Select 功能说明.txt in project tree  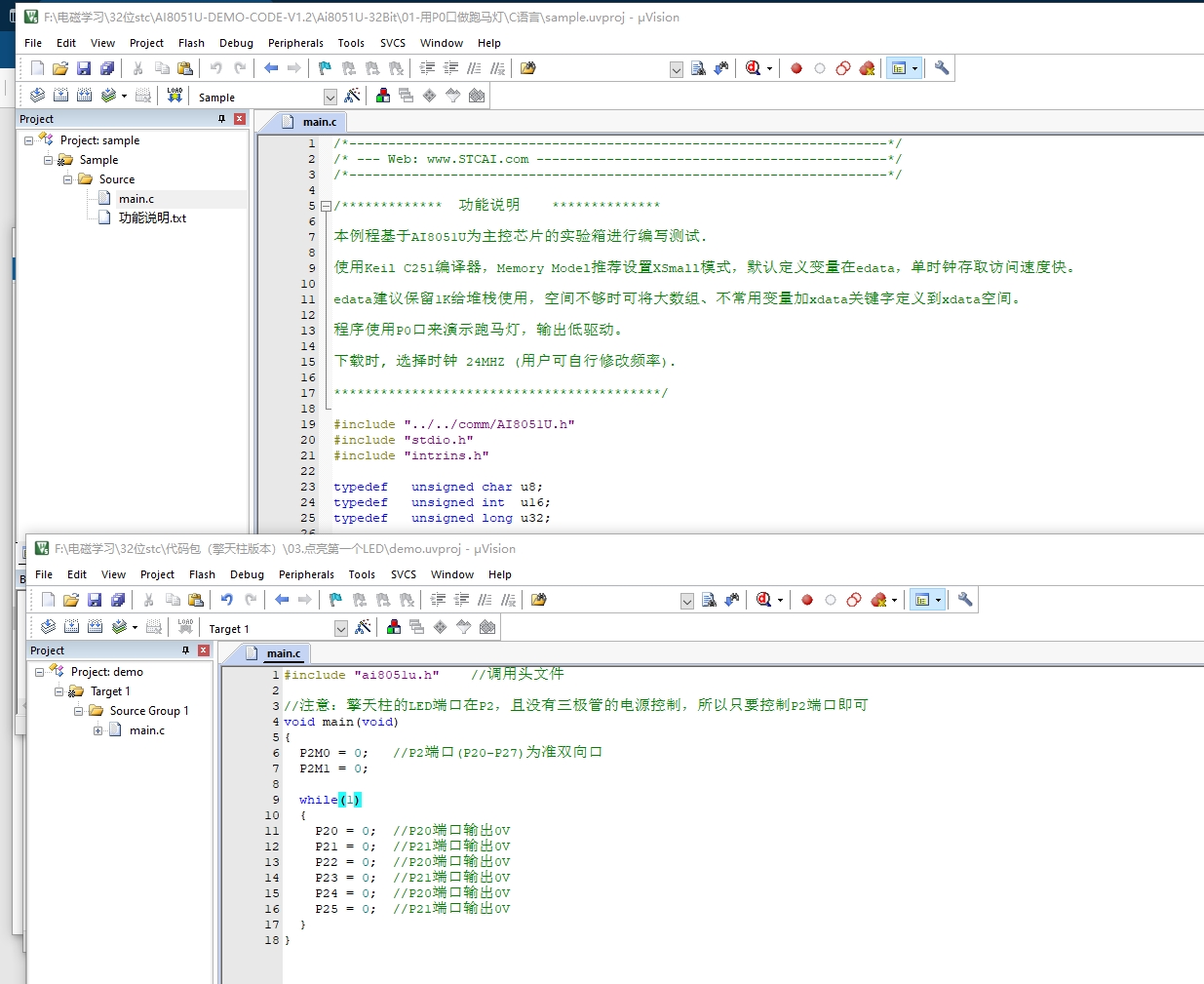[152, 218]
